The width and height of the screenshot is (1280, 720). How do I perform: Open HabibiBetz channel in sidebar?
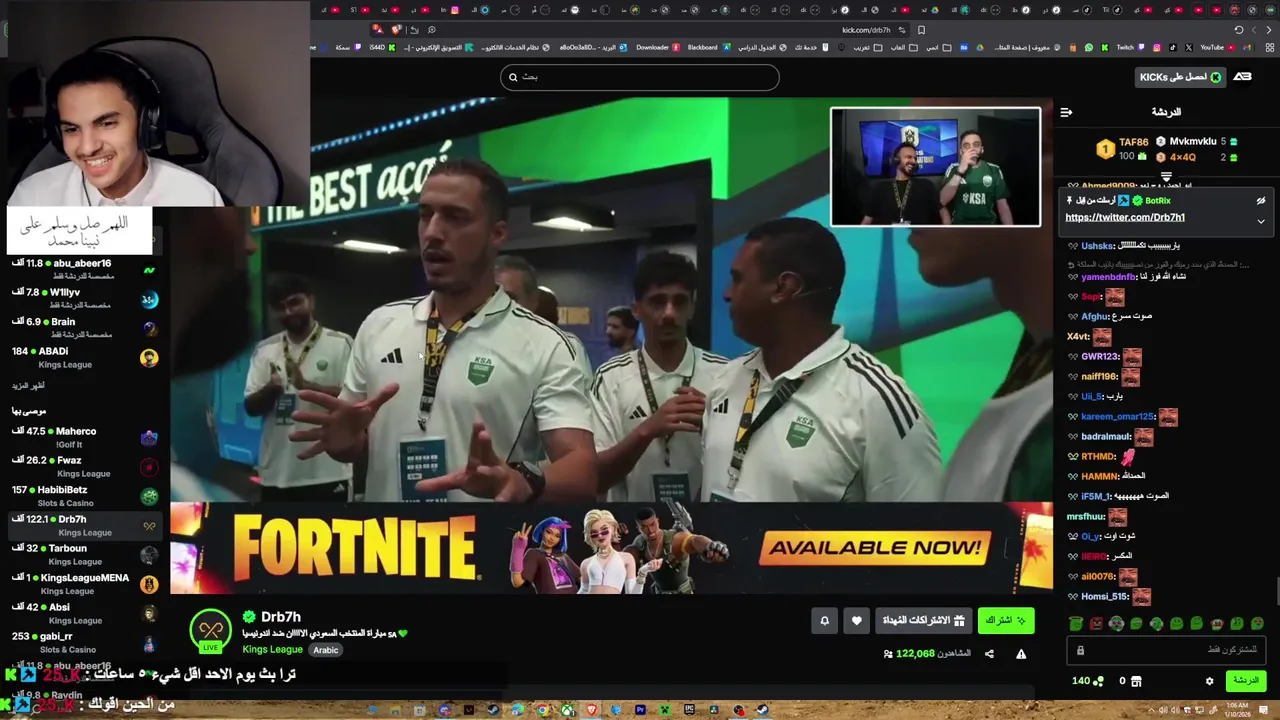pyautogui.click(x=85, y=496)
